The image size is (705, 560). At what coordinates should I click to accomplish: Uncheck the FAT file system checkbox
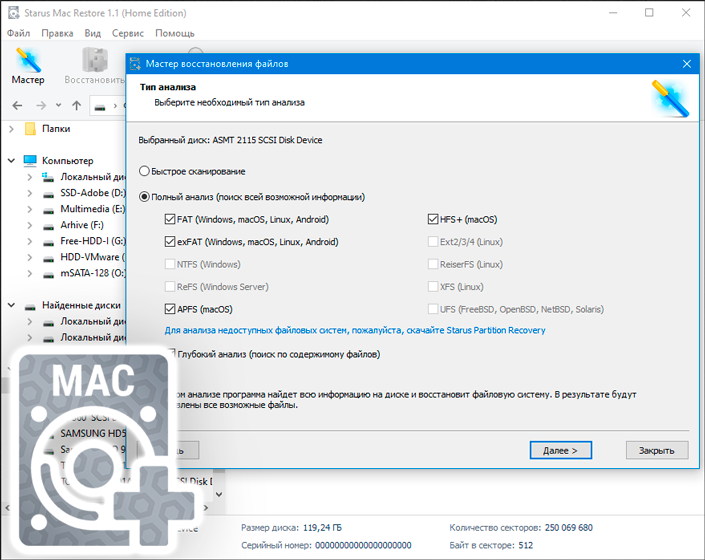(170, 219)
